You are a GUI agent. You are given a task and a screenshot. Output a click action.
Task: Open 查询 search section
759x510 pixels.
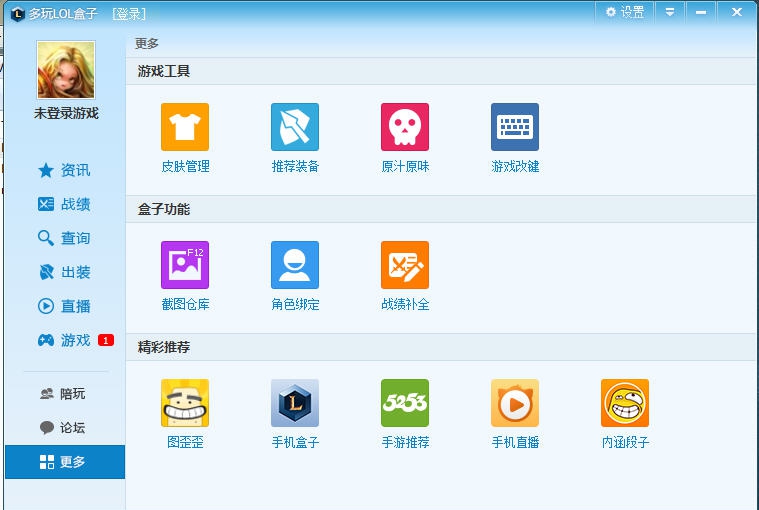click(x=64, y=238)
